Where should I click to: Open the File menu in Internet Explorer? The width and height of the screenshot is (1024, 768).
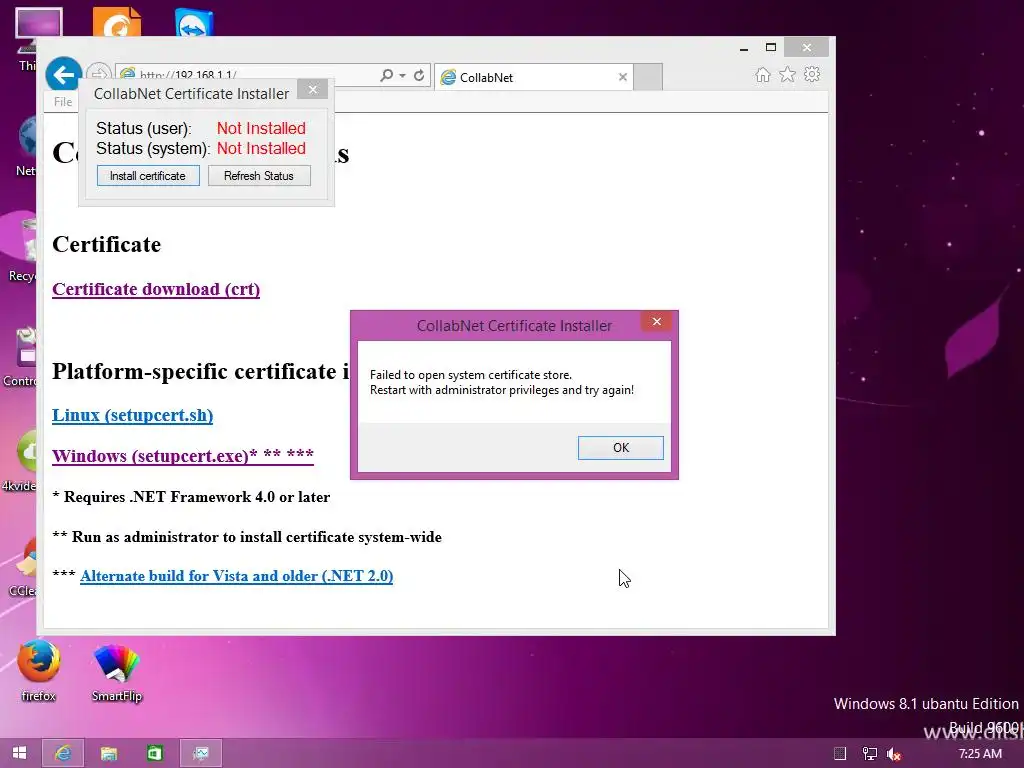(63, 102)
